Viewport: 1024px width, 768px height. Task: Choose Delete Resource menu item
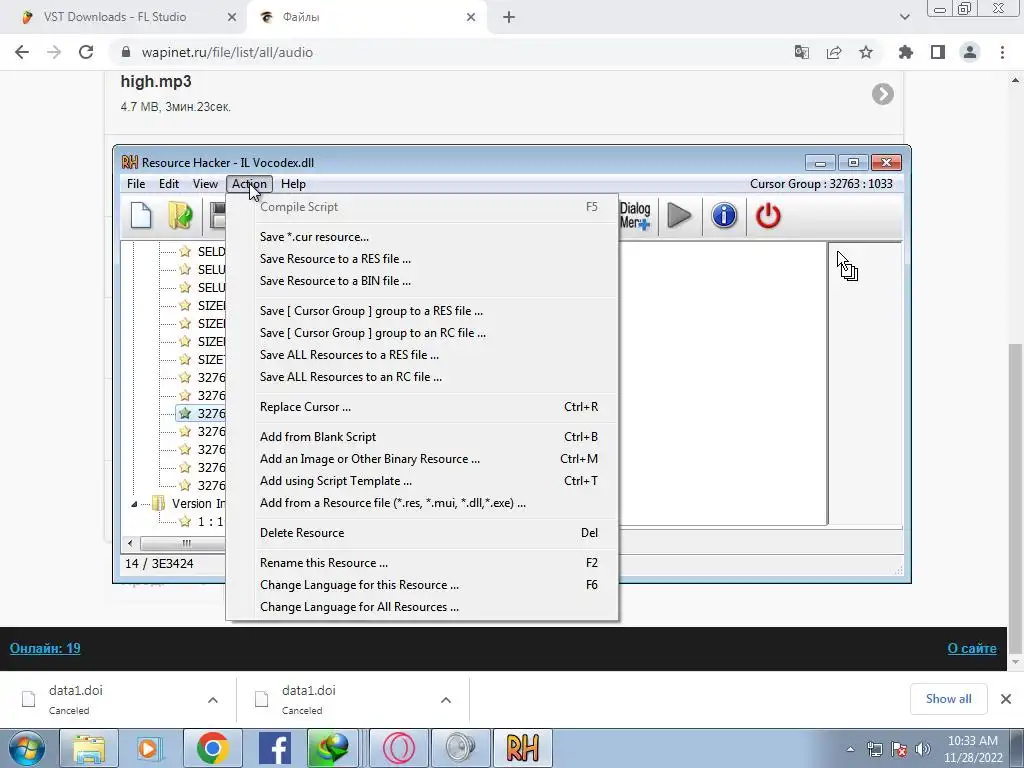click(422, 533)
